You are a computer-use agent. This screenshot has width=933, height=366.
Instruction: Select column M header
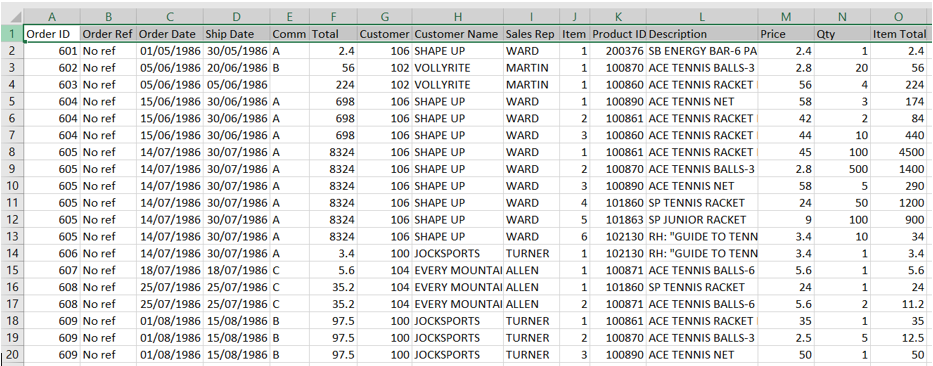tap(787, 17)
